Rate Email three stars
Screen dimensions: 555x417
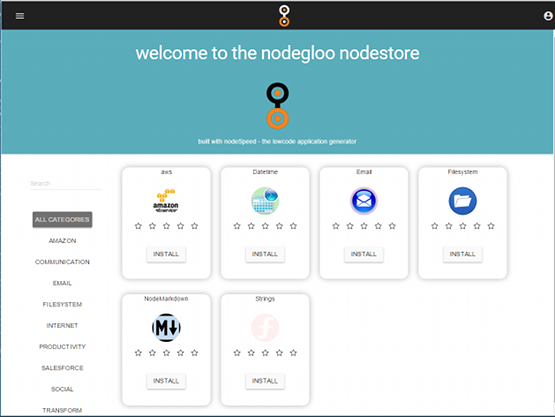pyautogui.click(x=364, y=226)
